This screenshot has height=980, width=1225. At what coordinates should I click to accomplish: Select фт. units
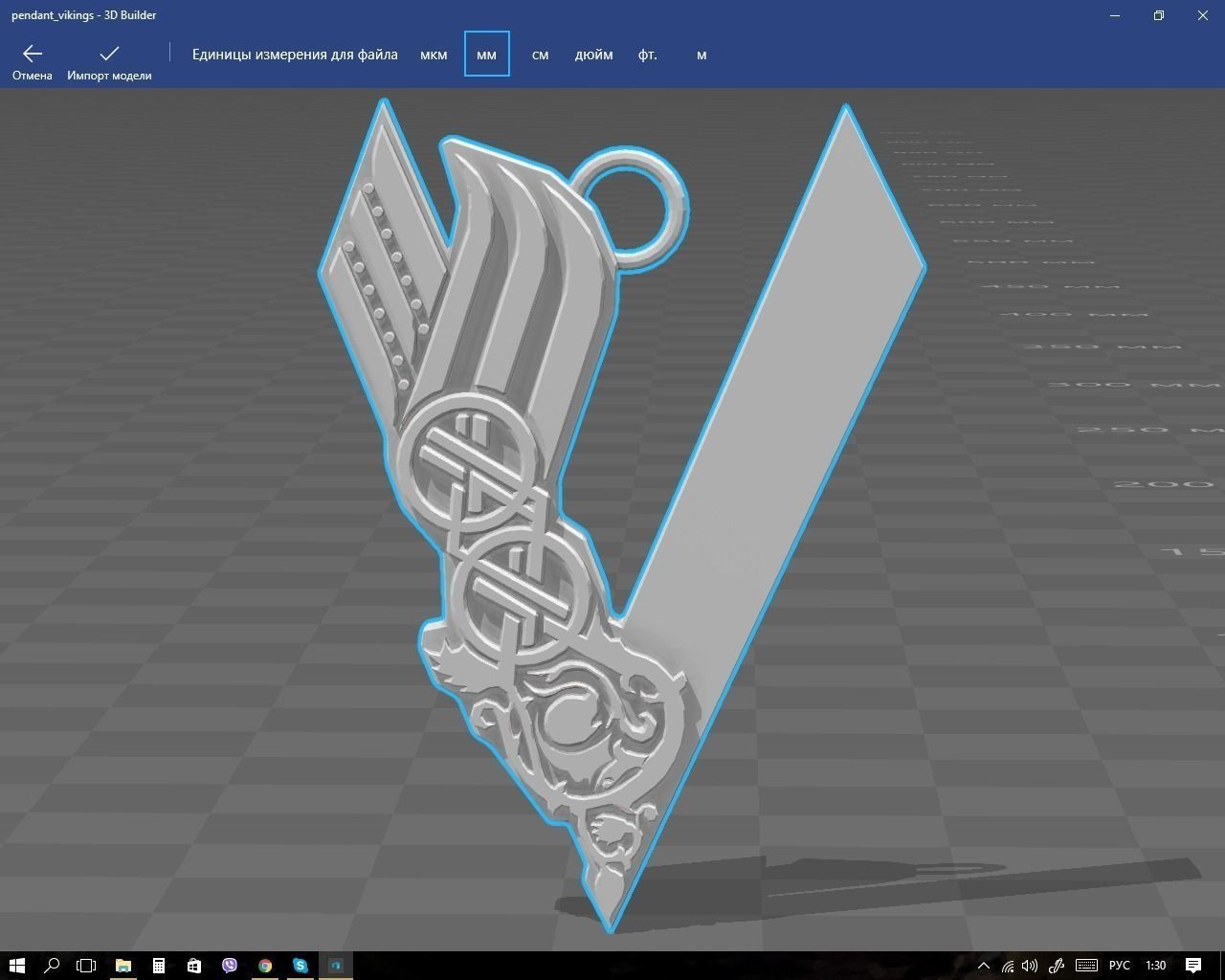point(648,55)
